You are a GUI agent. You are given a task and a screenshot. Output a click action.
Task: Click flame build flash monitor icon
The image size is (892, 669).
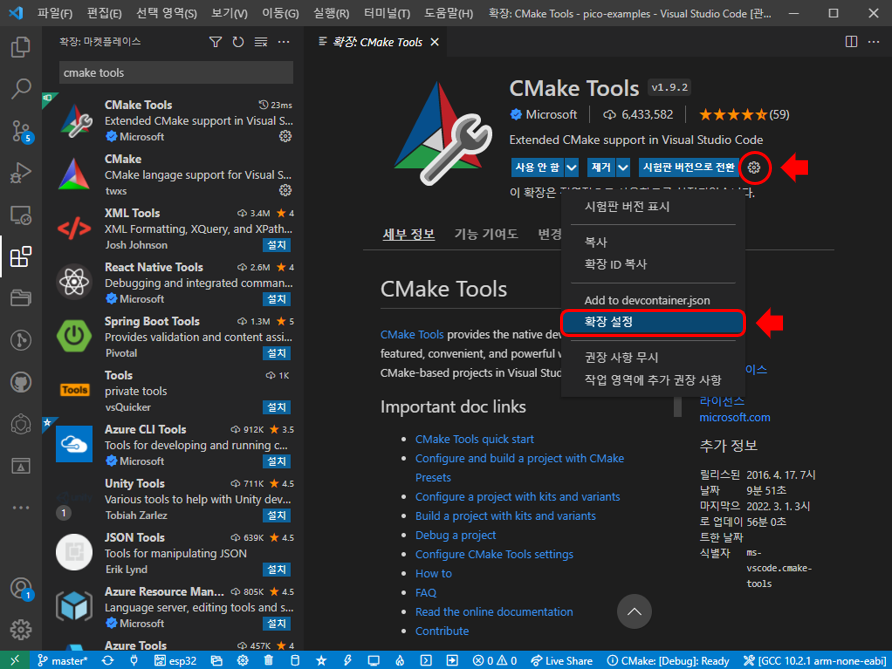400,660
